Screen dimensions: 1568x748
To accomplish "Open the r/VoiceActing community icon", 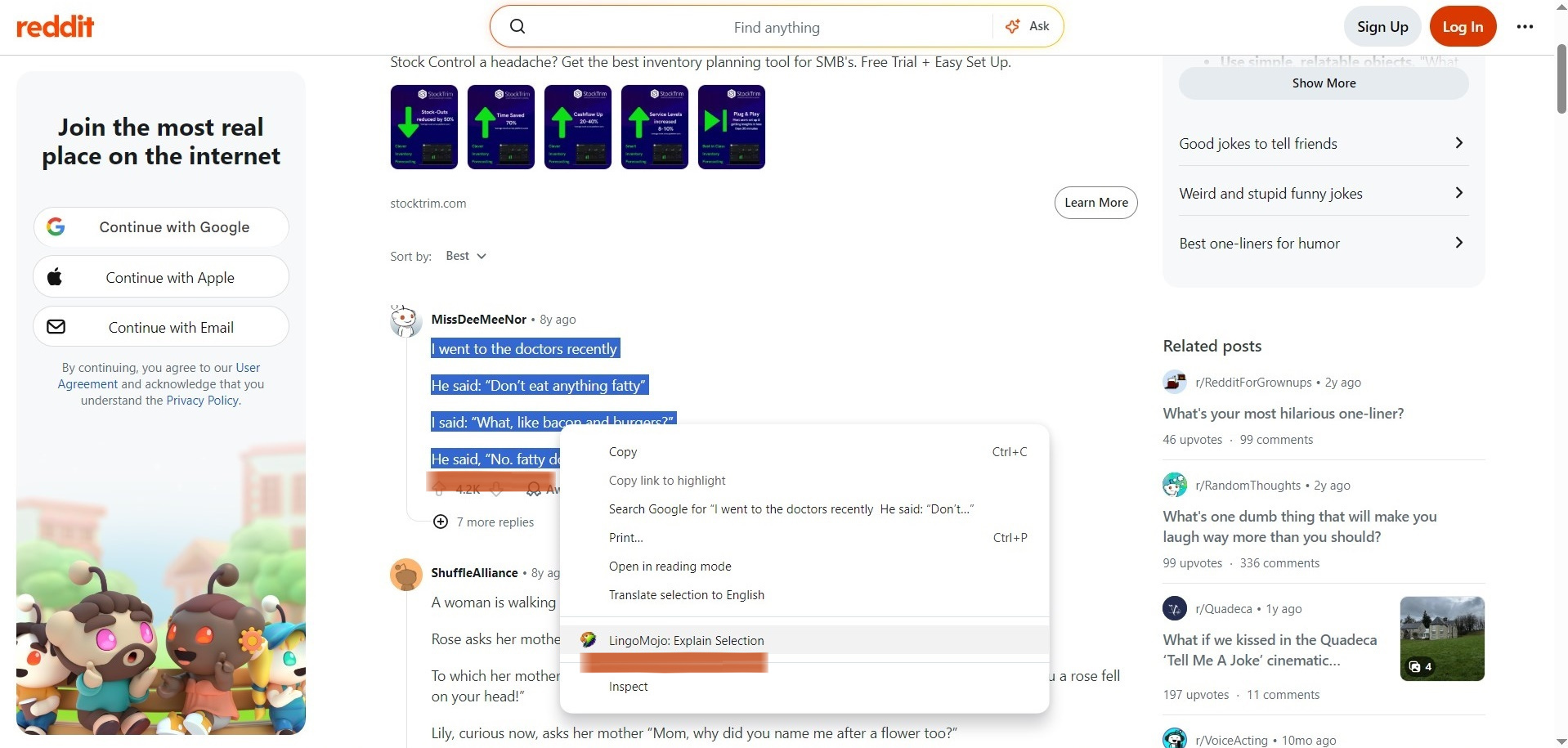I will tap(1175, 739).
